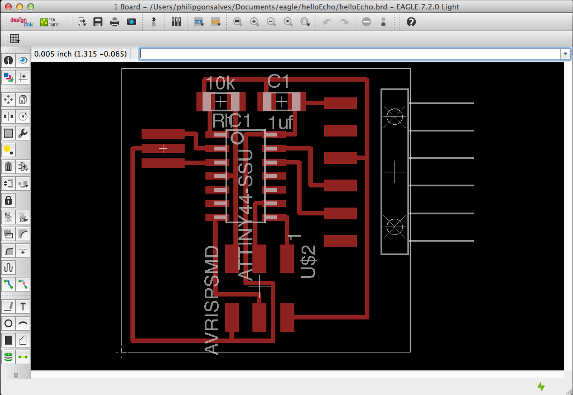Expand hidden tools with double chevron
Screen dimensions: 573x395
click(x=16, y=375)
